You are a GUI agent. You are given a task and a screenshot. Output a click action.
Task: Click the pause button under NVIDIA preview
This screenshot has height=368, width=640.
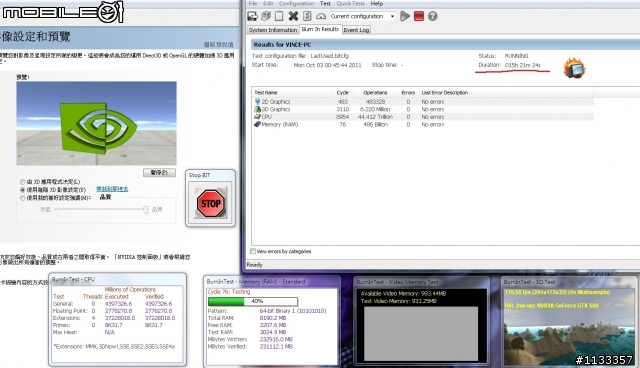point(159,173)
